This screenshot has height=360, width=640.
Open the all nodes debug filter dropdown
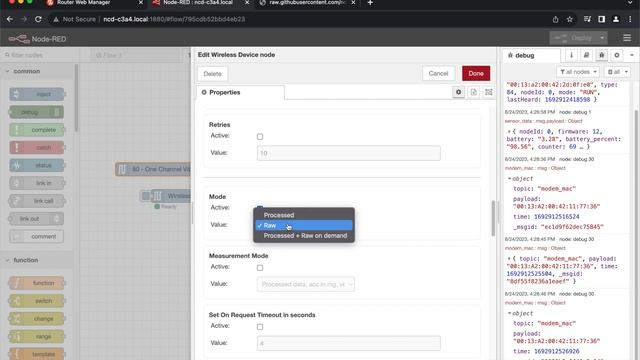tap(578, 72)
